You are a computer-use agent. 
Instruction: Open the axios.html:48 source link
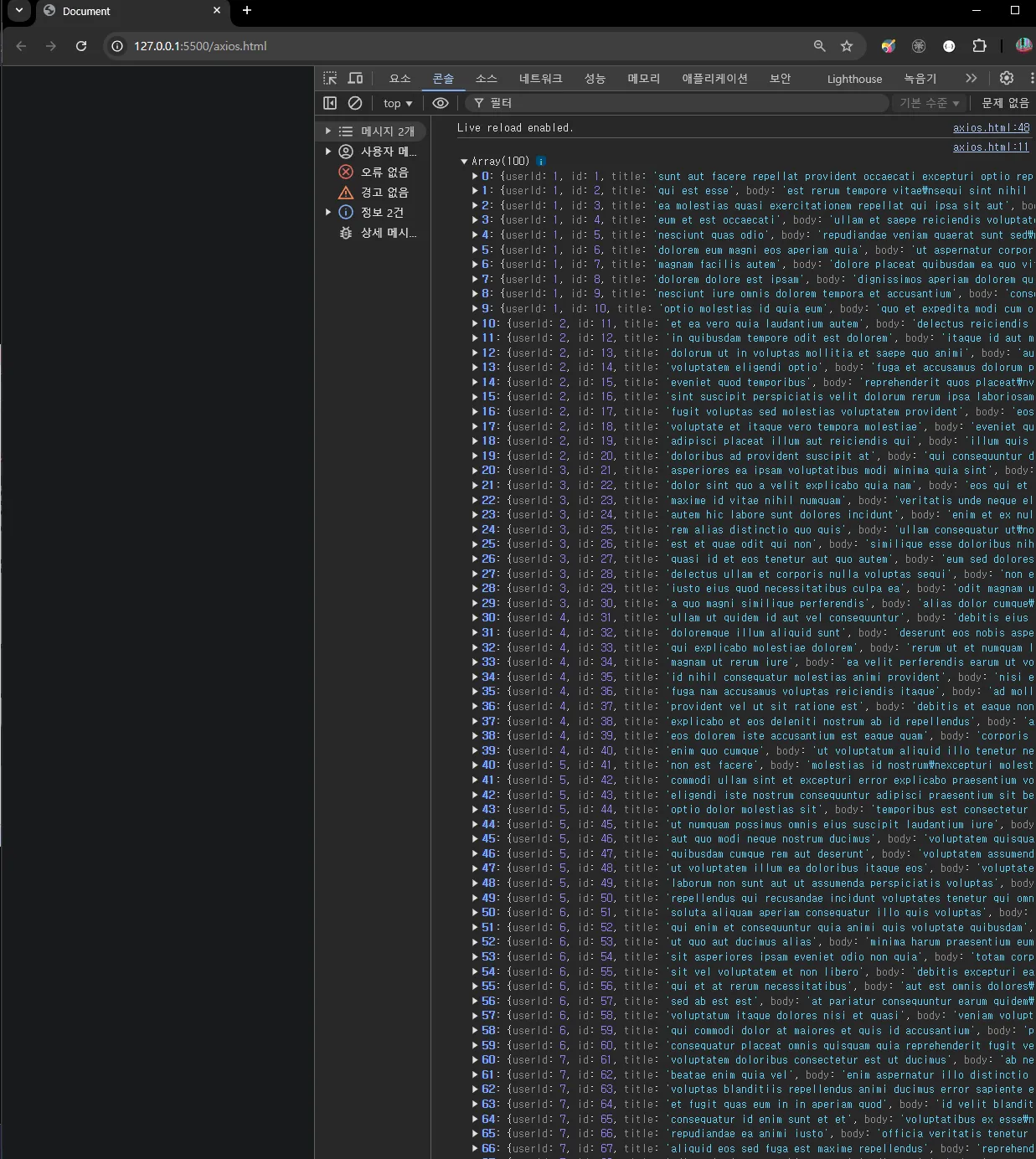[x=992, y=128]
